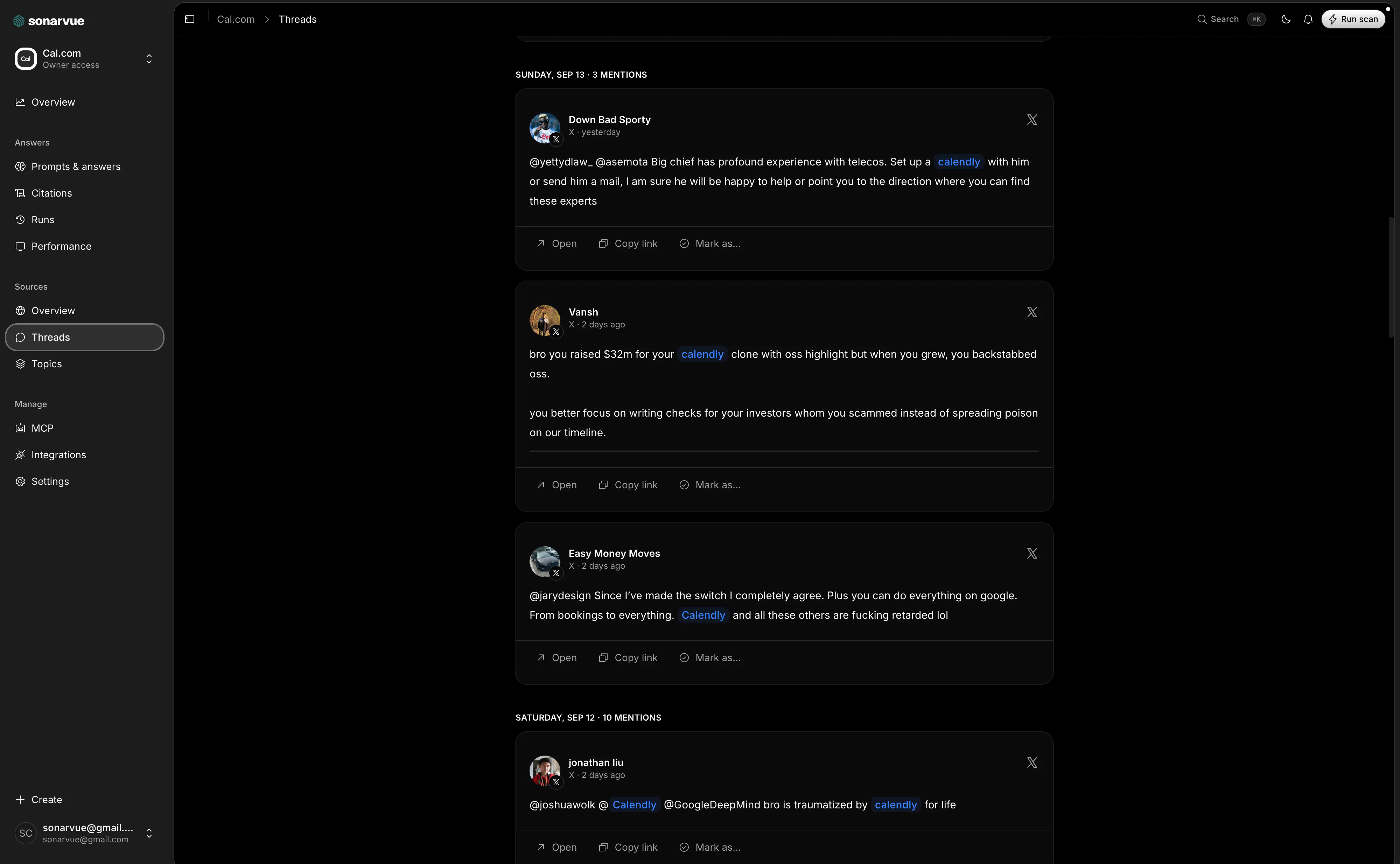Click calendly tag in Down Bad Sporty post

point(959,162)
